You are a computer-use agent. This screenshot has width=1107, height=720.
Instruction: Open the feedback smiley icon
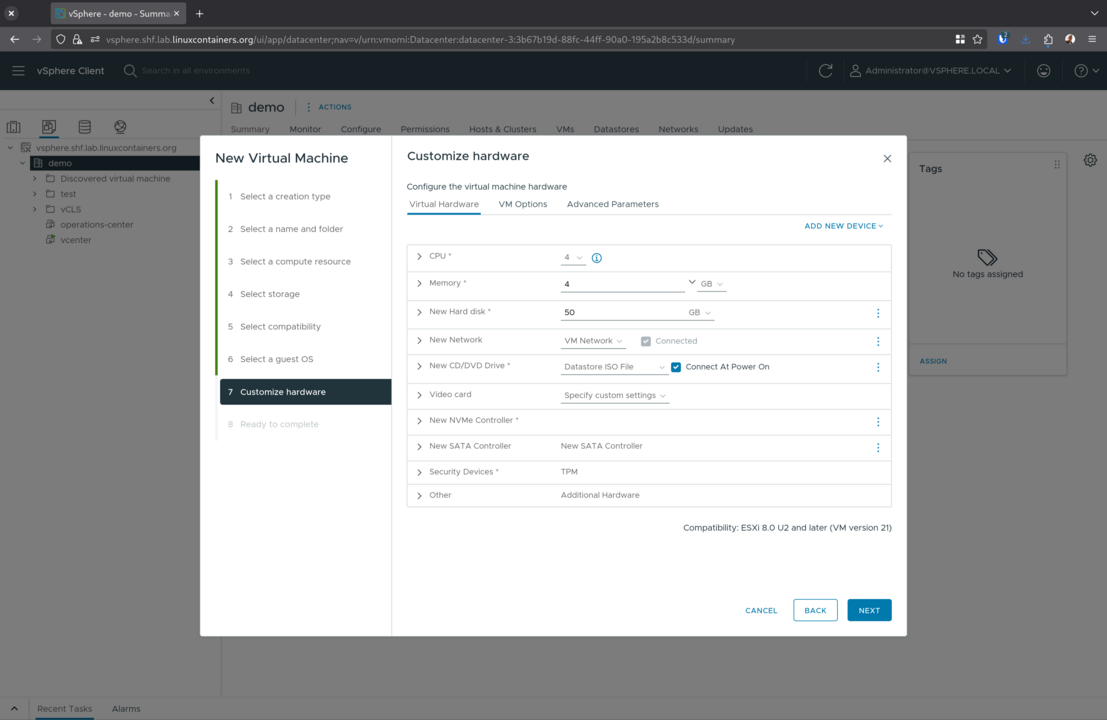[1043, 71]
